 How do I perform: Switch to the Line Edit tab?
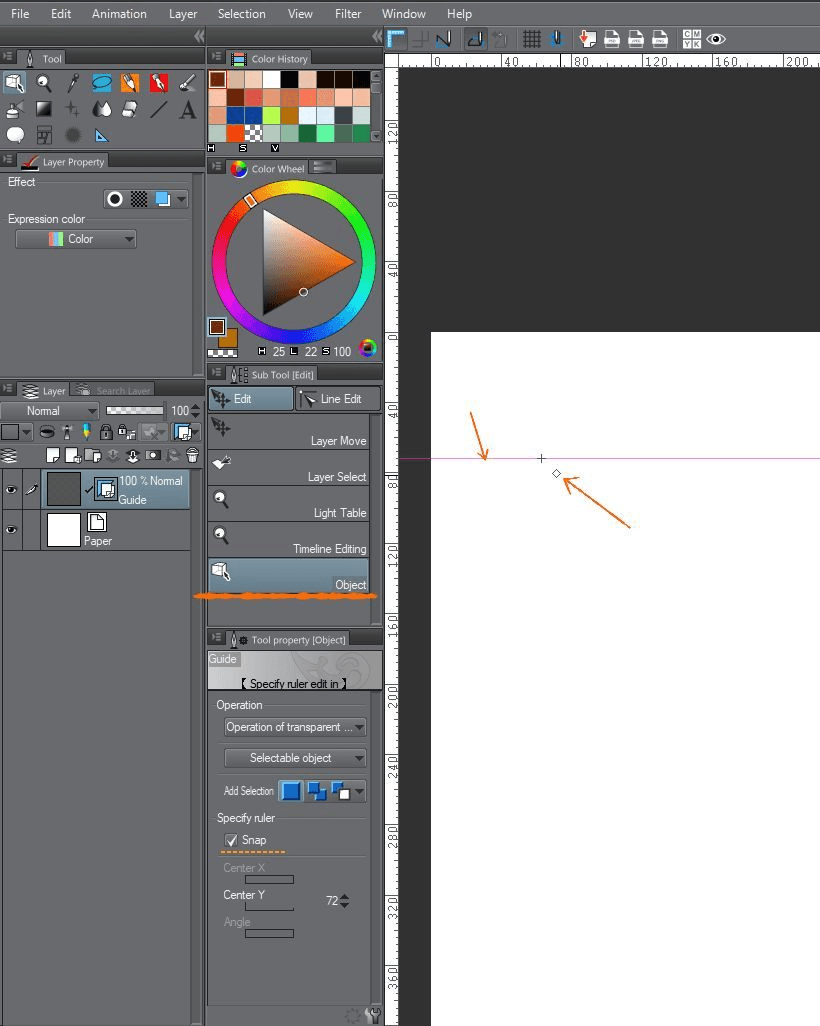(338, 399)
